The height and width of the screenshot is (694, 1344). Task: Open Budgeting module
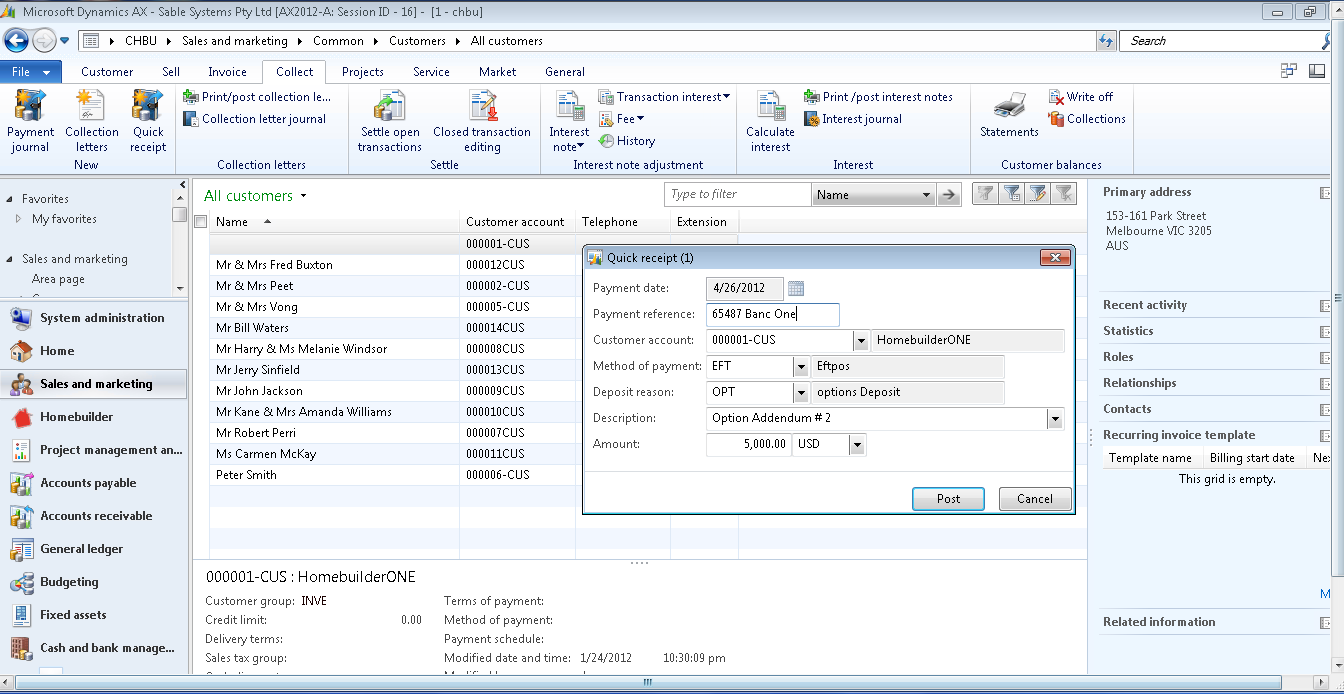(x=94, y=582)
